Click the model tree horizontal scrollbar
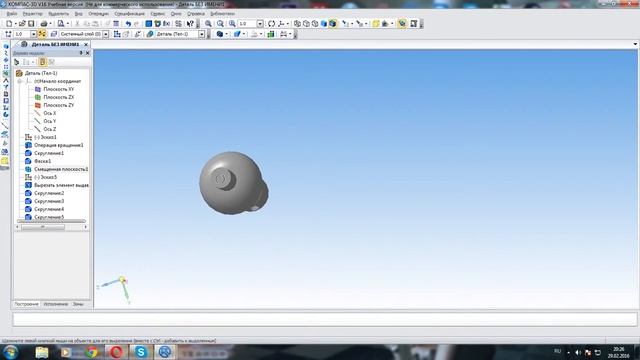The height and width of the screenshot is (360, 640). (43, 227)
